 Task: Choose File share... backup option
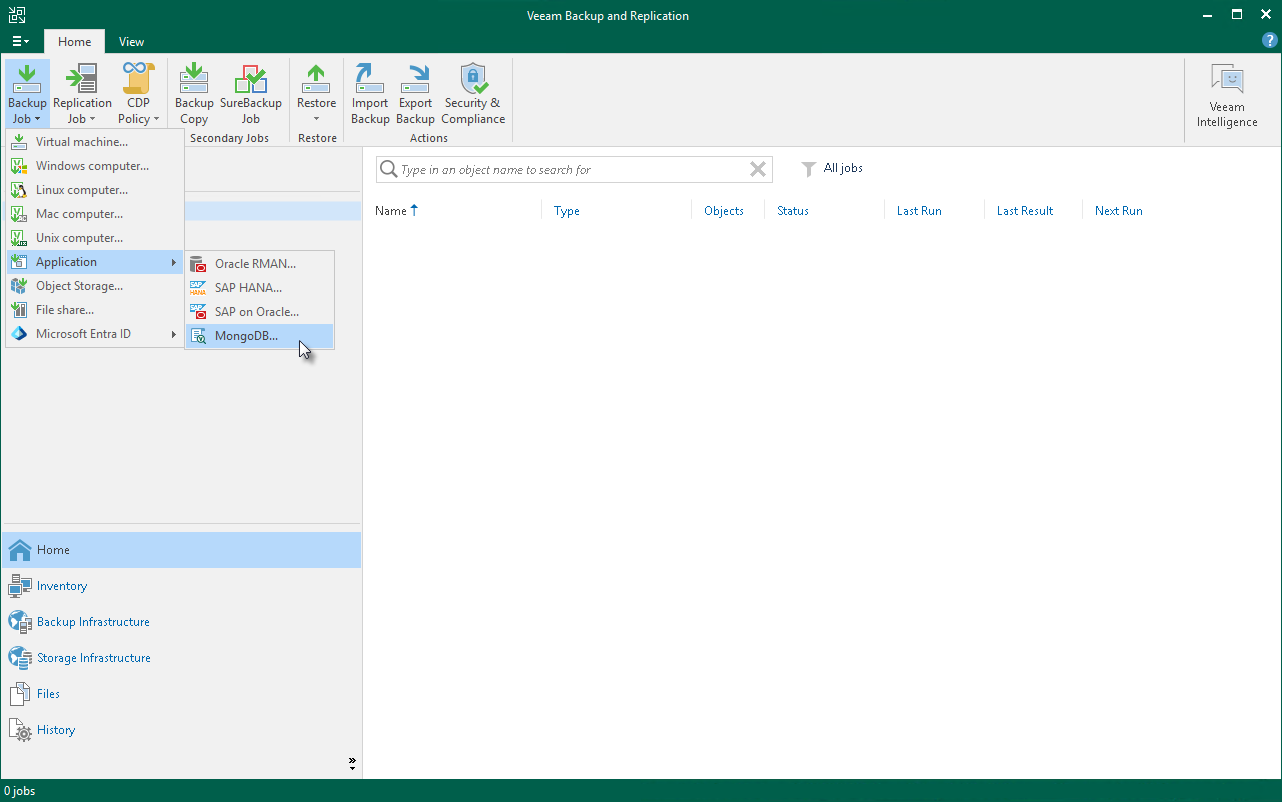[x=95, y=310]
